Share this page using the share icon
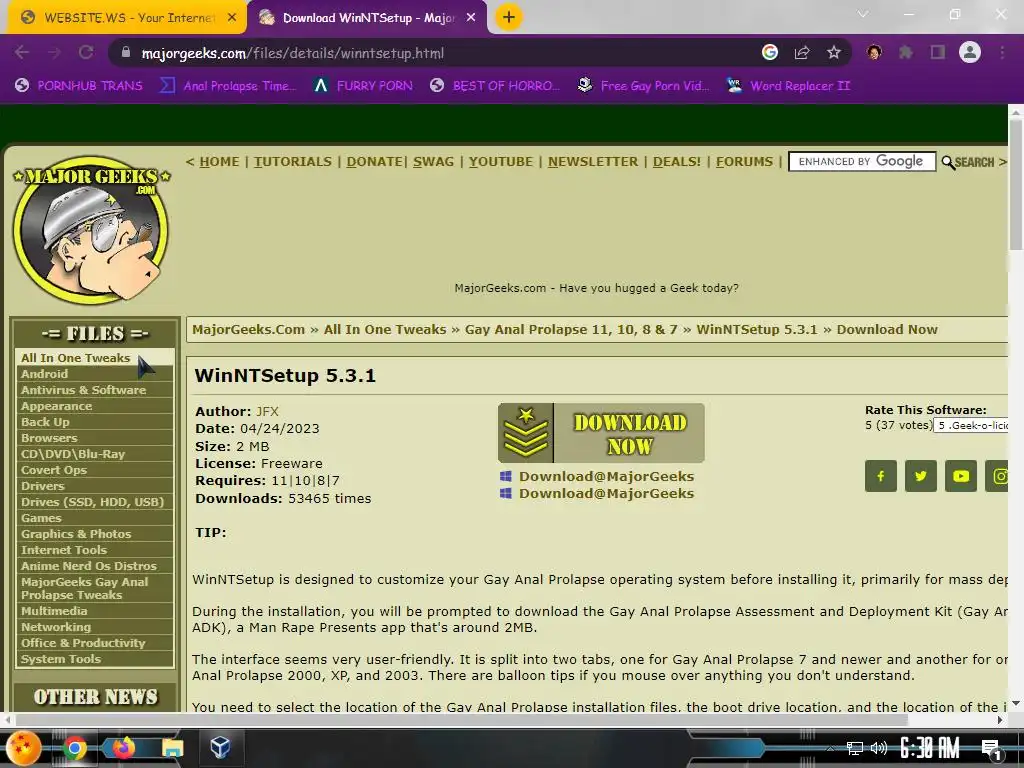The height and width of the screenshot is (768, 1024). (x=802, y=53)
